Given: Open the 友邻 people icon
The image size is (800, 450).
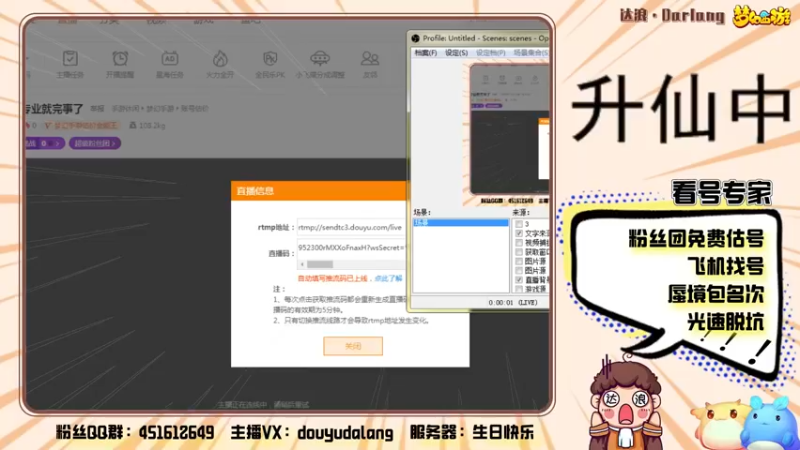Looking at the screenshot, I should (369, 59).
